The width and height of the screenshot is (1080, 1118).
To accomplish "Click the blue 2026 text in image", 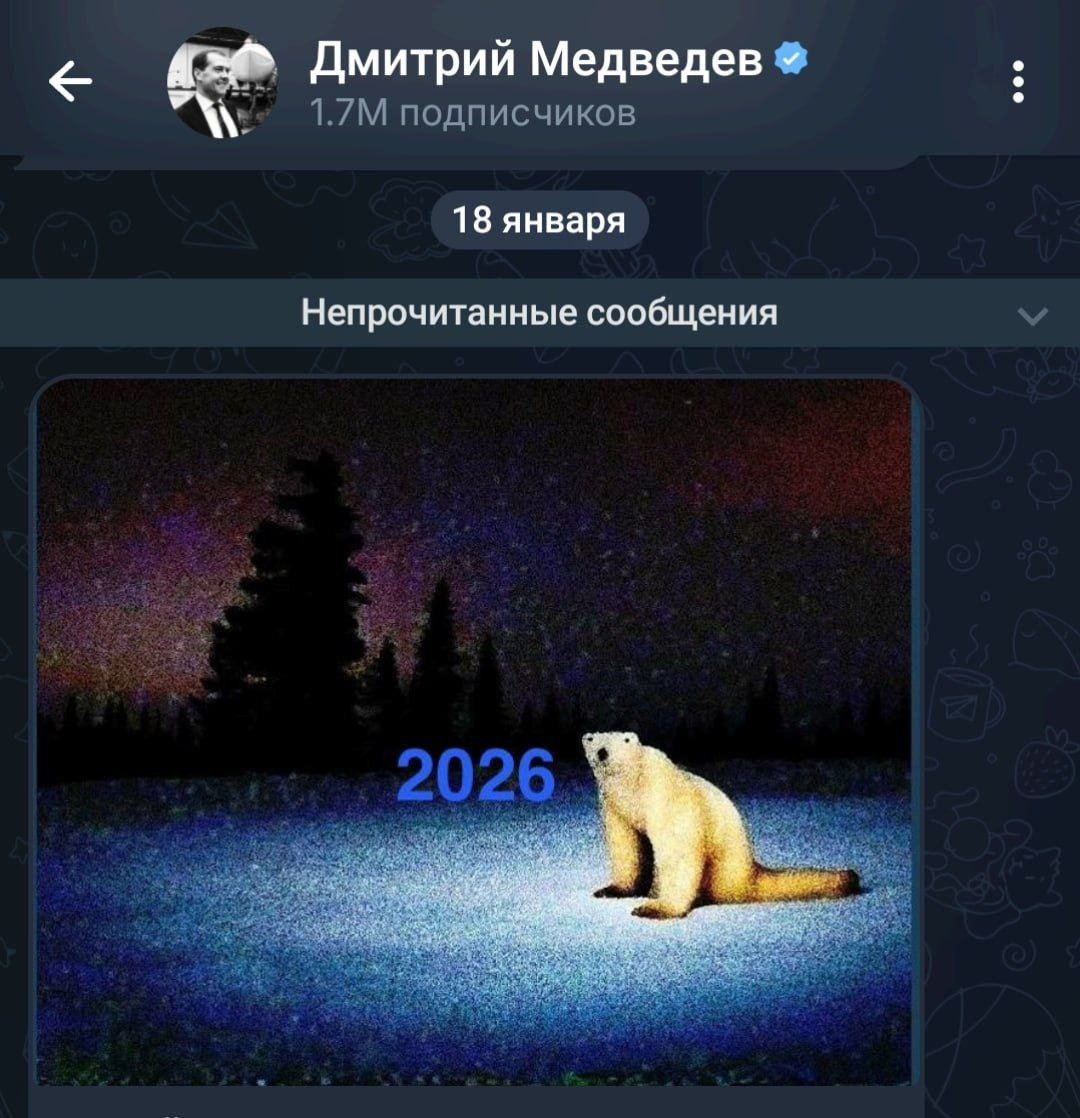I will [475, 775].
